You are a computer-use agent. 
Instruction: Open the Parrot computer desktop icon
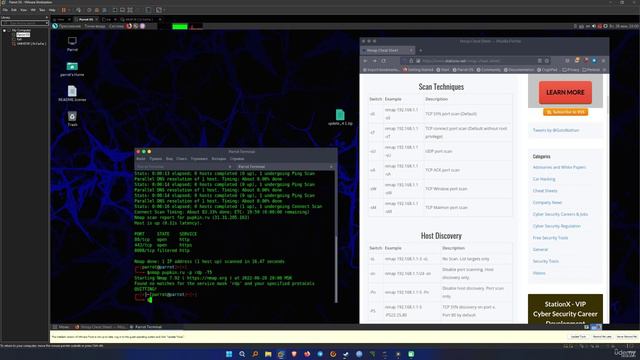72,44
